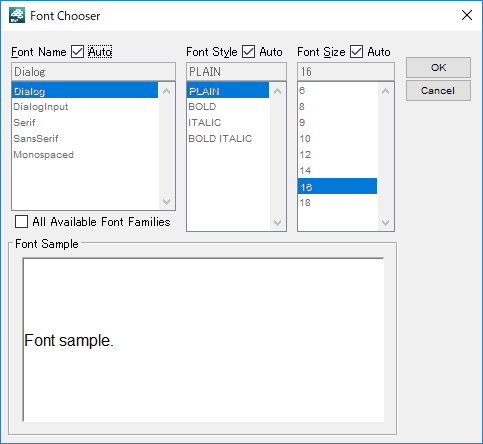The image size is (483, 444).
Task: Click the Cancel button
Action: 438,91
